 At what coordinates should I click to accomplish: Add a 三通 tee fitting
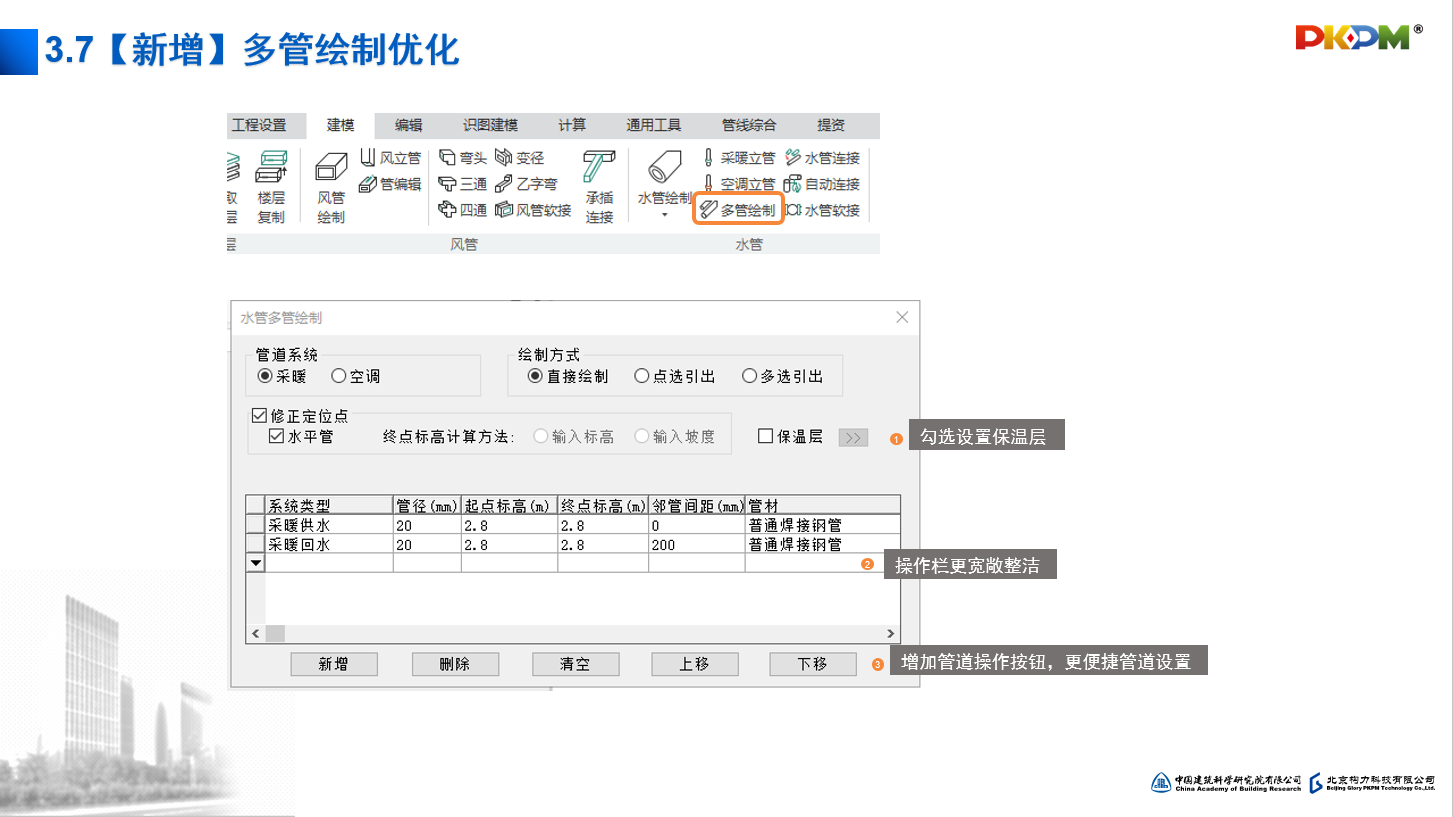463,184
